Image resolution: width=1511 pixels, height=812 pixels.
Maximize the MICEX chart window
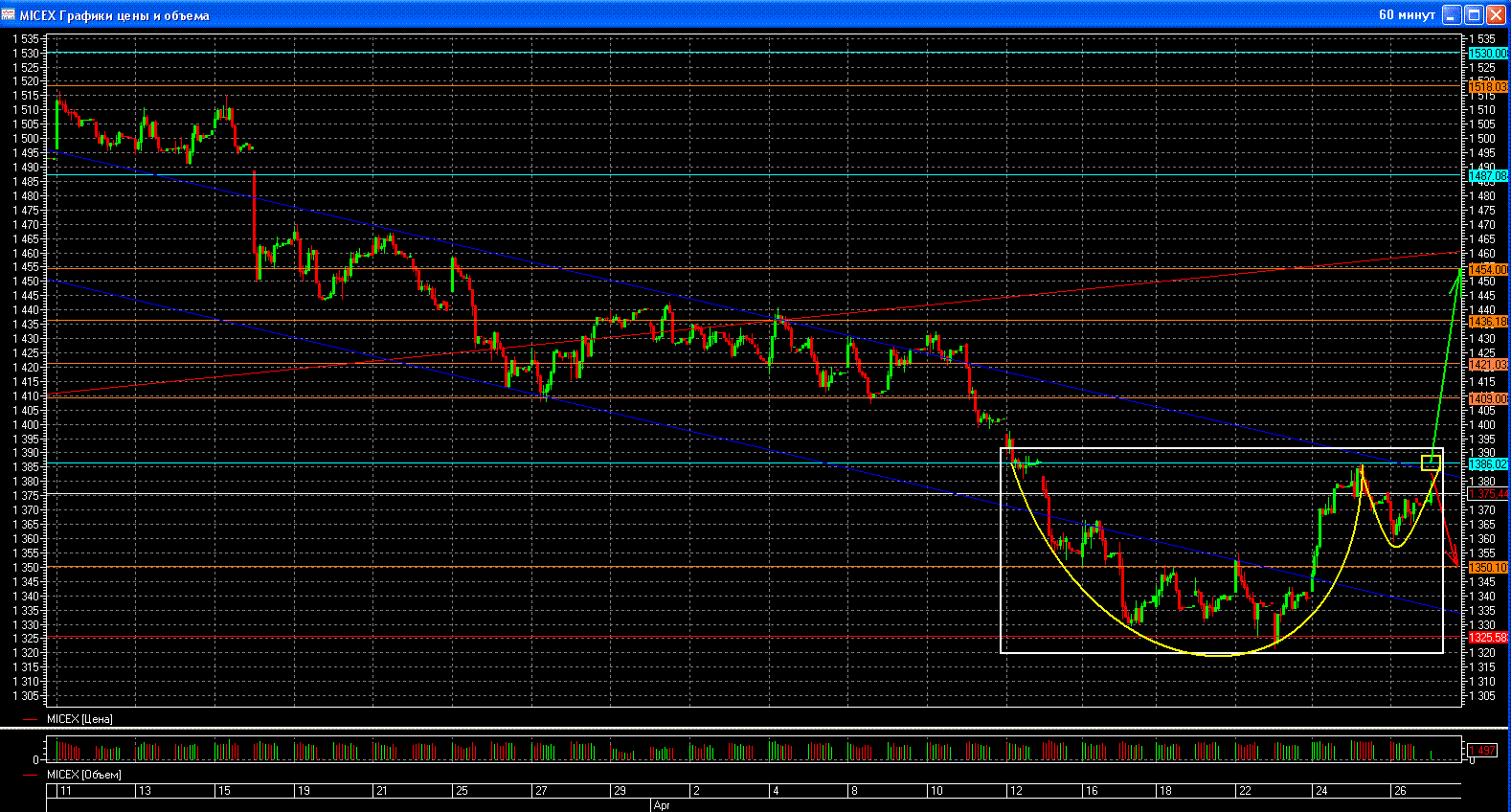pyautogui.click(x=1475, y=14)
